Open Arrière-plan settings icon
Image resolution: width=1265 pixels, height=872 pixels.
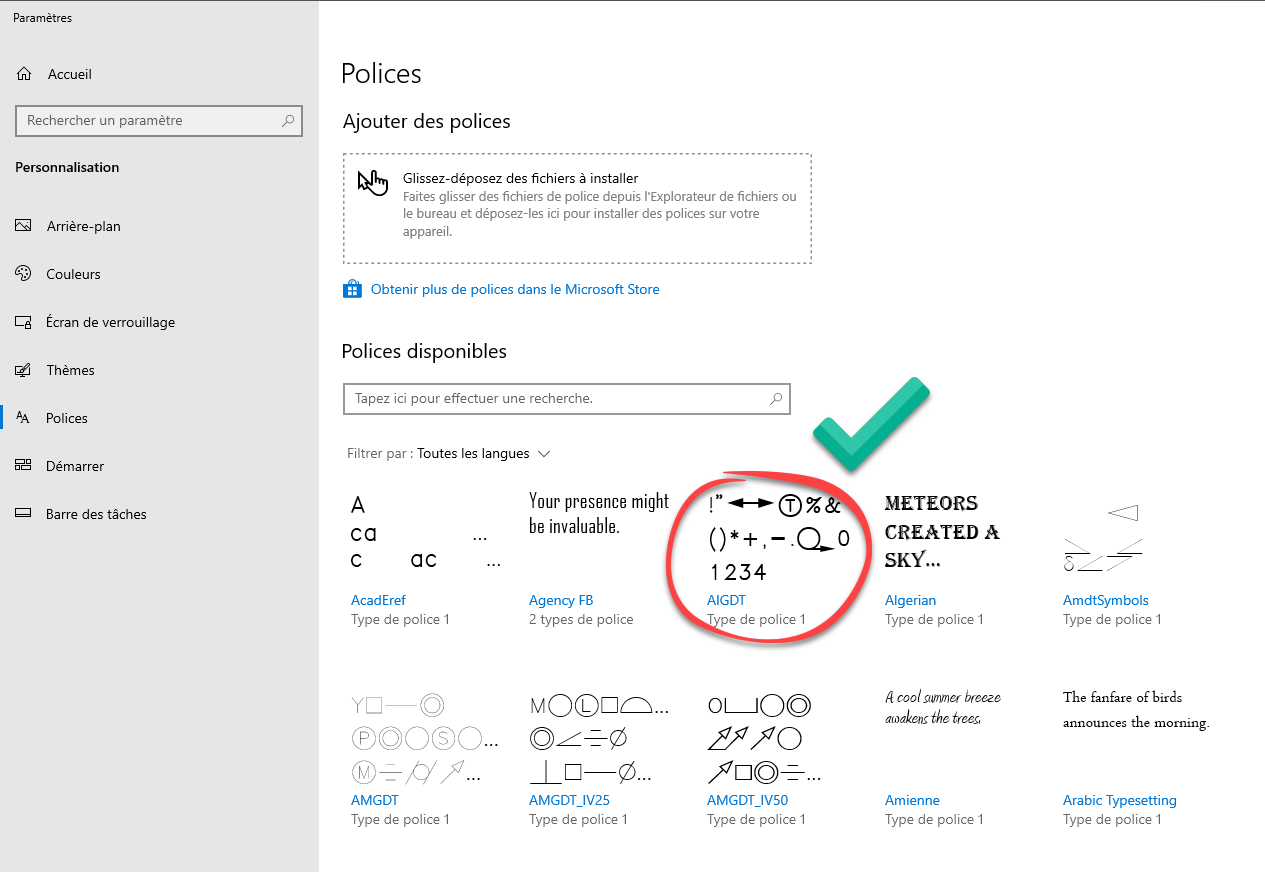point(24,226)
